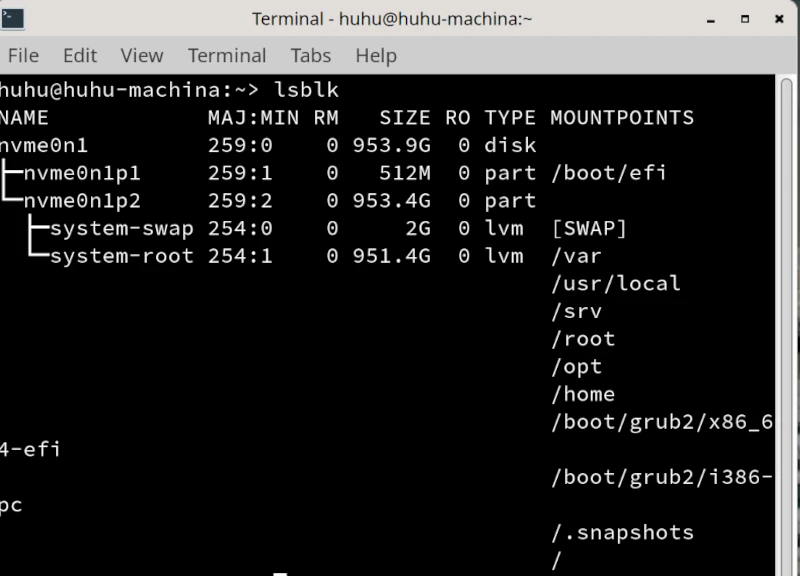Minimize the Terminal window
The height and width of the screenshot is (576, 800).
(711, 19)
